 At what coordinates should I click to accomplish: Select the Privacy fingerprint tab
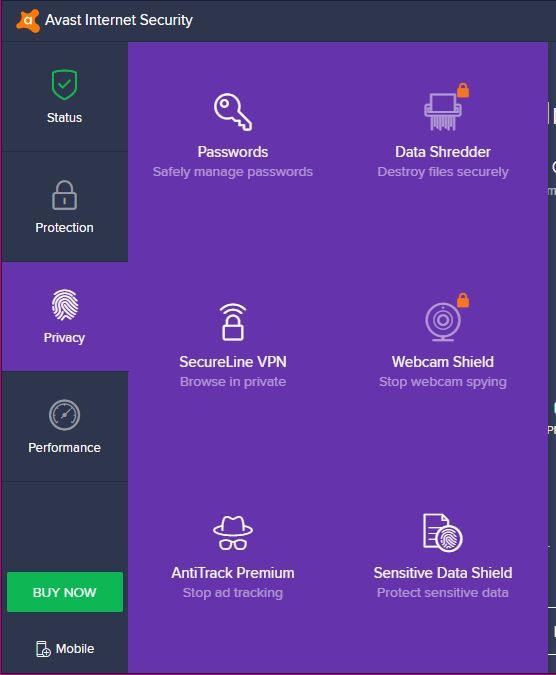coord(65,316)
